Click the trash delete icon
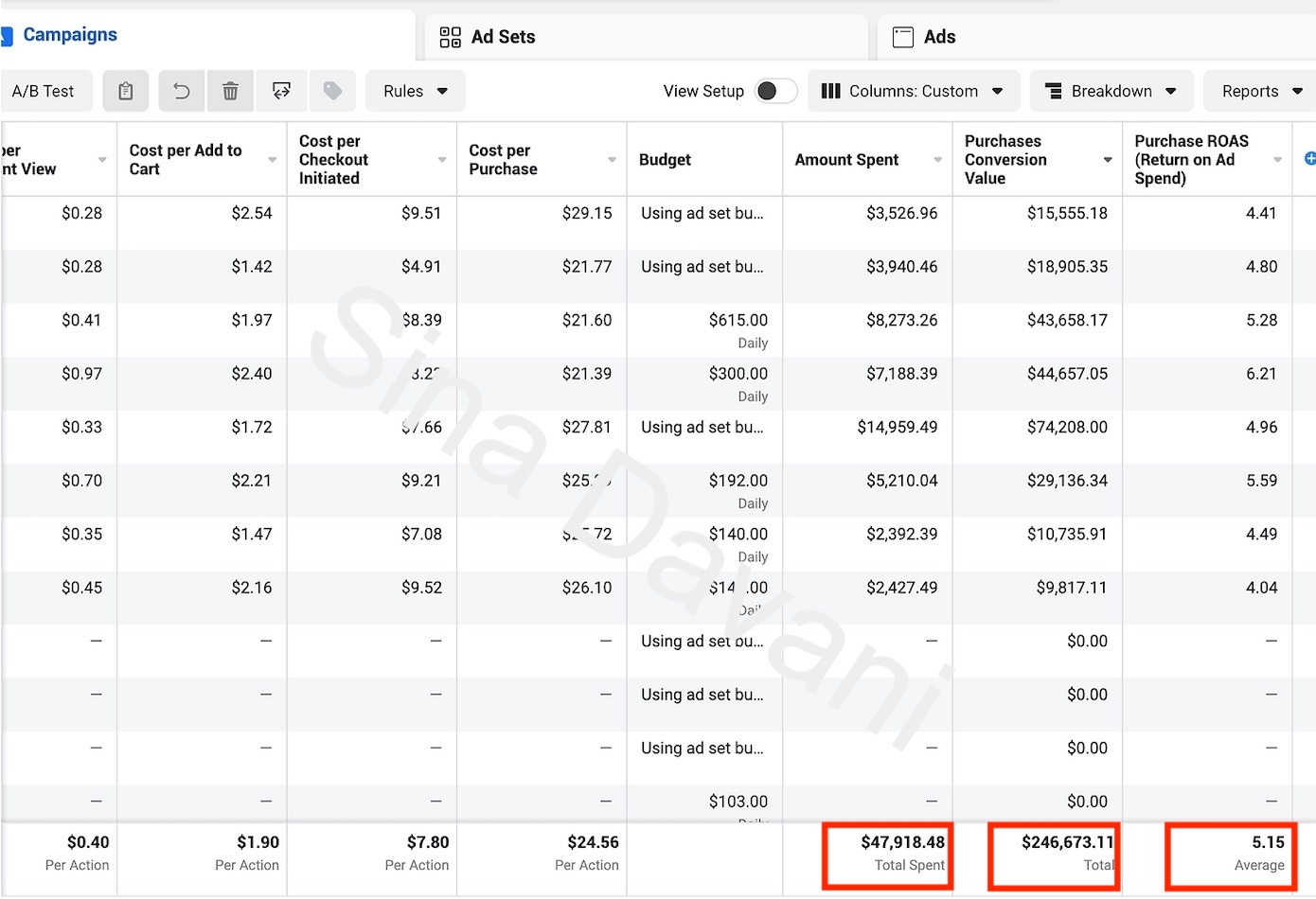The image size is (1316, 899). pos(230,91)
